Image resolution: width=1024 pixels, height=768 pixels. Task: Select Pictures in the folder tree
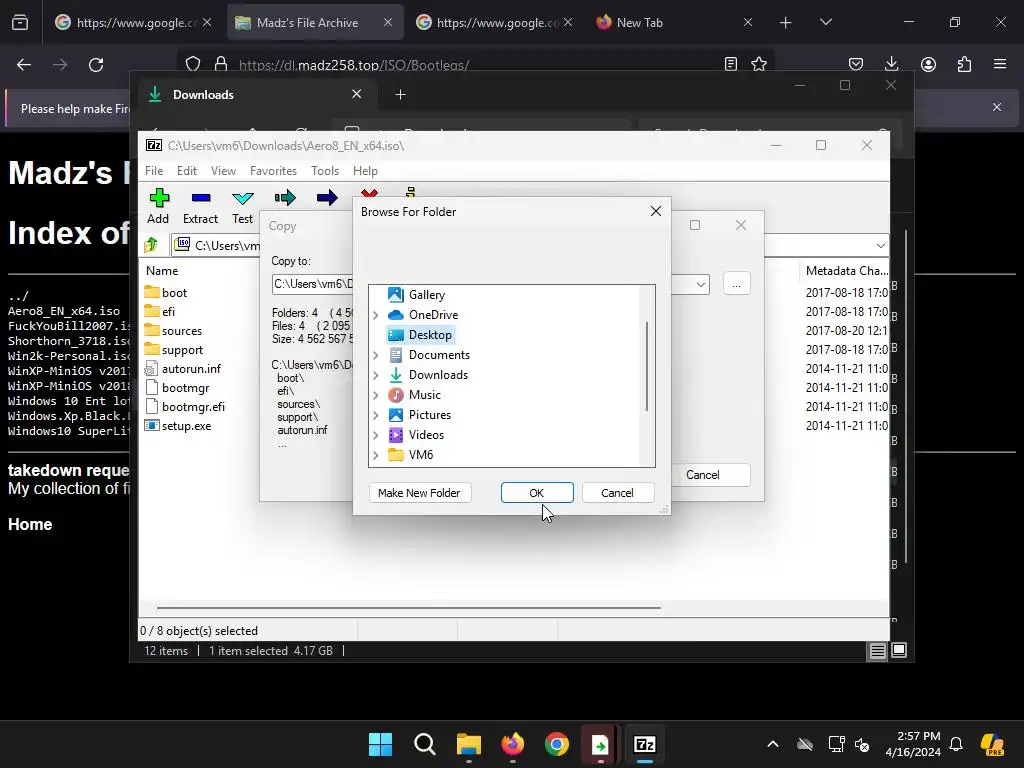pyautogui.click(x=430, y=415)
